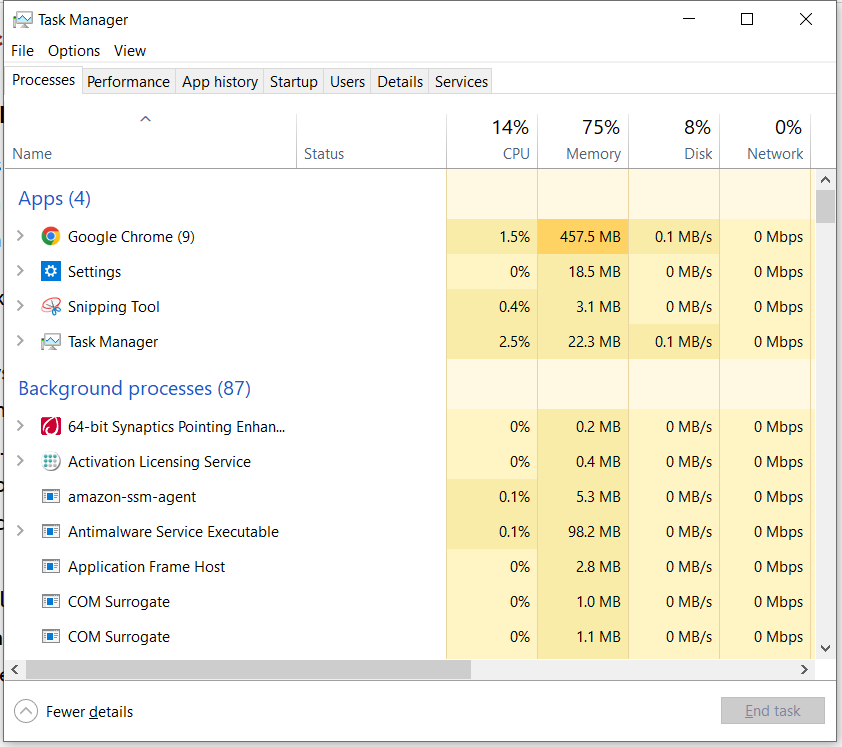Select the Settings gear icon row
Image resolution: width=842 pixels, height=747 pixels.
51,272
